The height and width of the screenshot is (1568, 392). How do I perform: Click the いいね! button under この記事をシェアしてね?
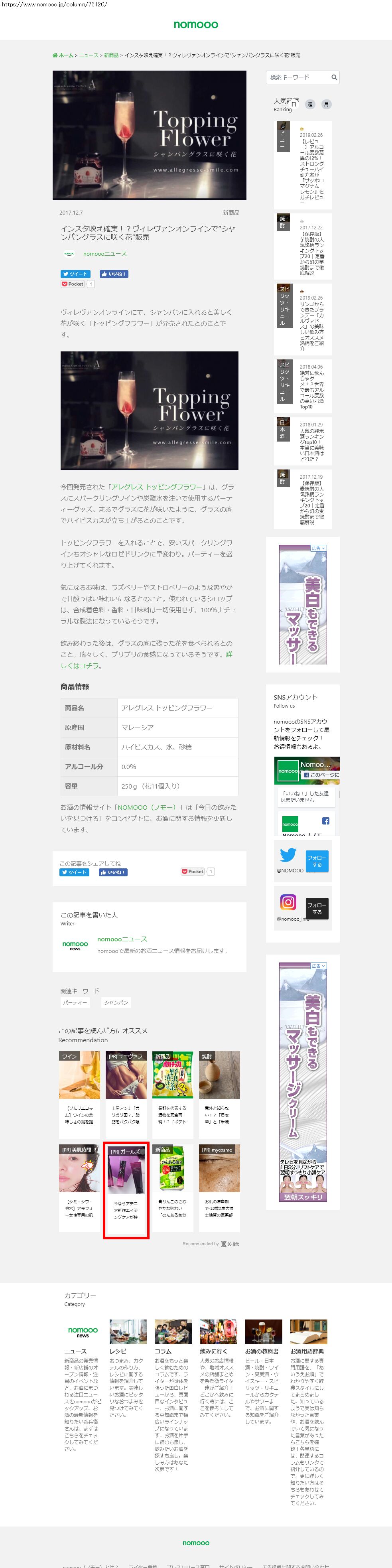113,872
